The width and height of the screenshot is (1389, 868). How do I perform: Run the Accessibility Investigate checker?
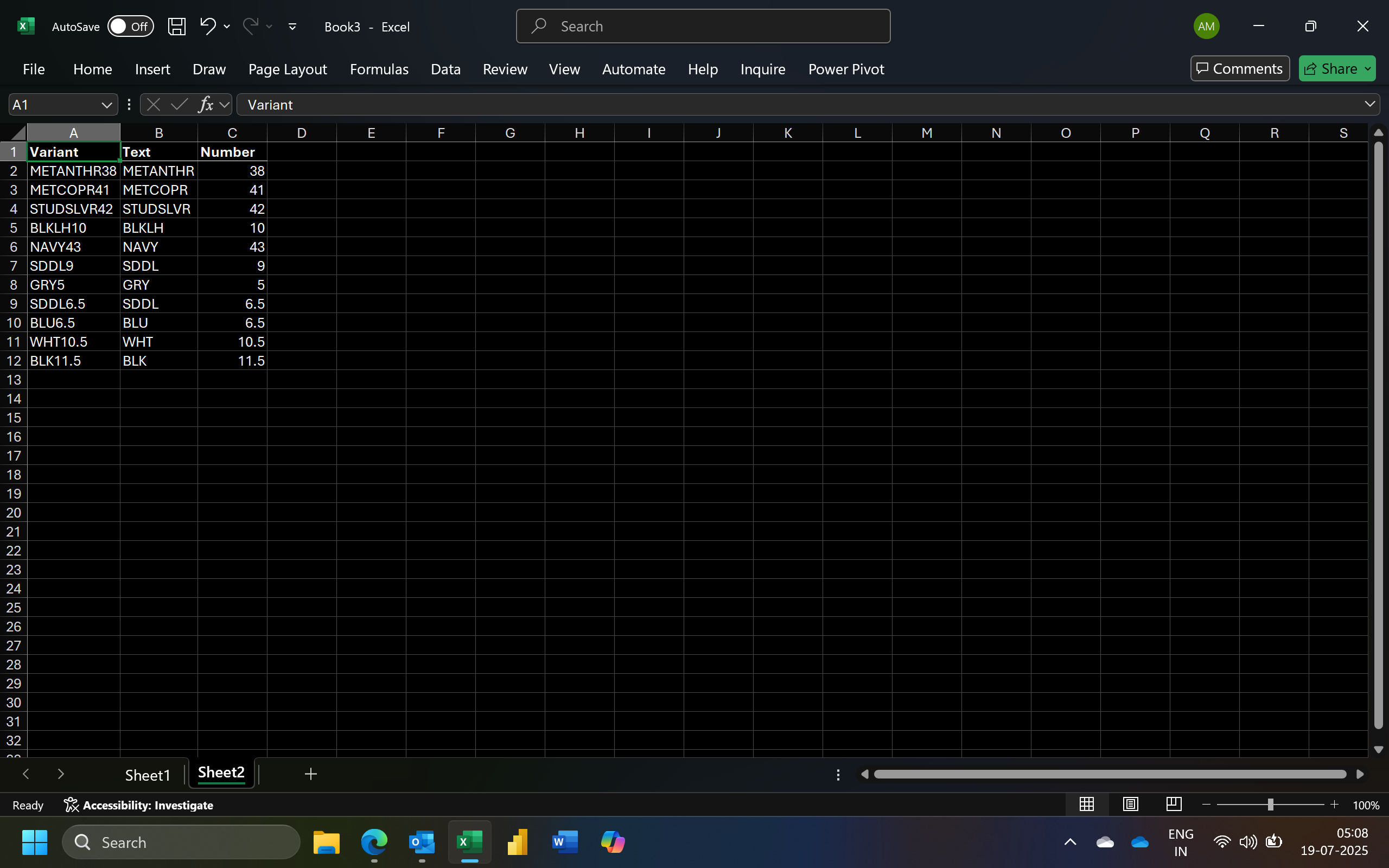click(139, 805)
